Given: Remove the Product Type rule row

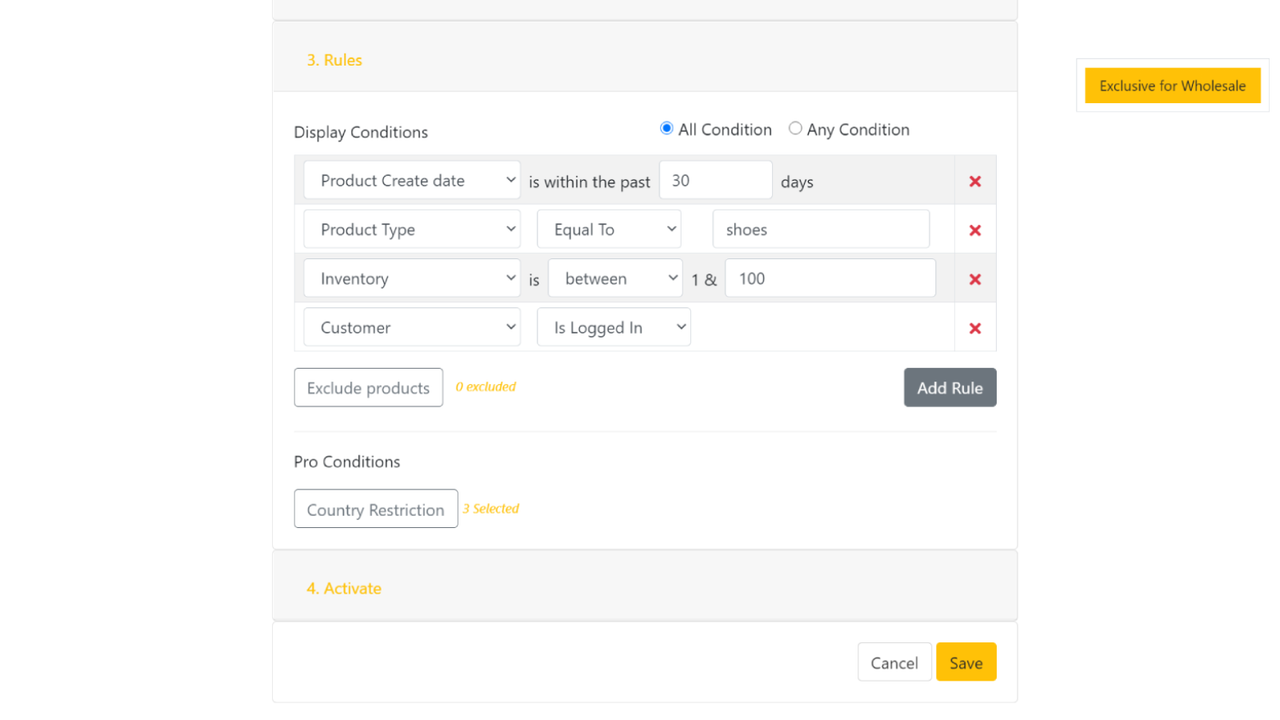Looking at the screenshot, I should pos(975,230).
